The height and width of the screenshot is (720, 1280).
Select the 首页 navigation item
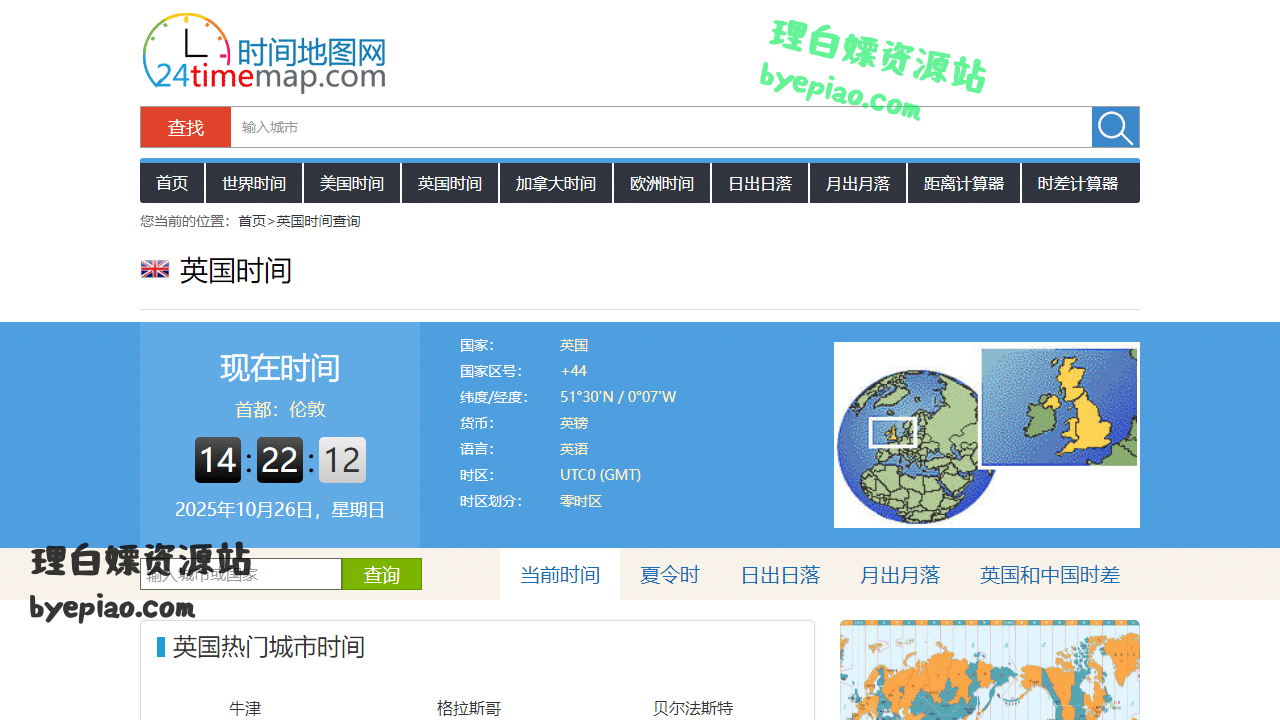[171, 183]
